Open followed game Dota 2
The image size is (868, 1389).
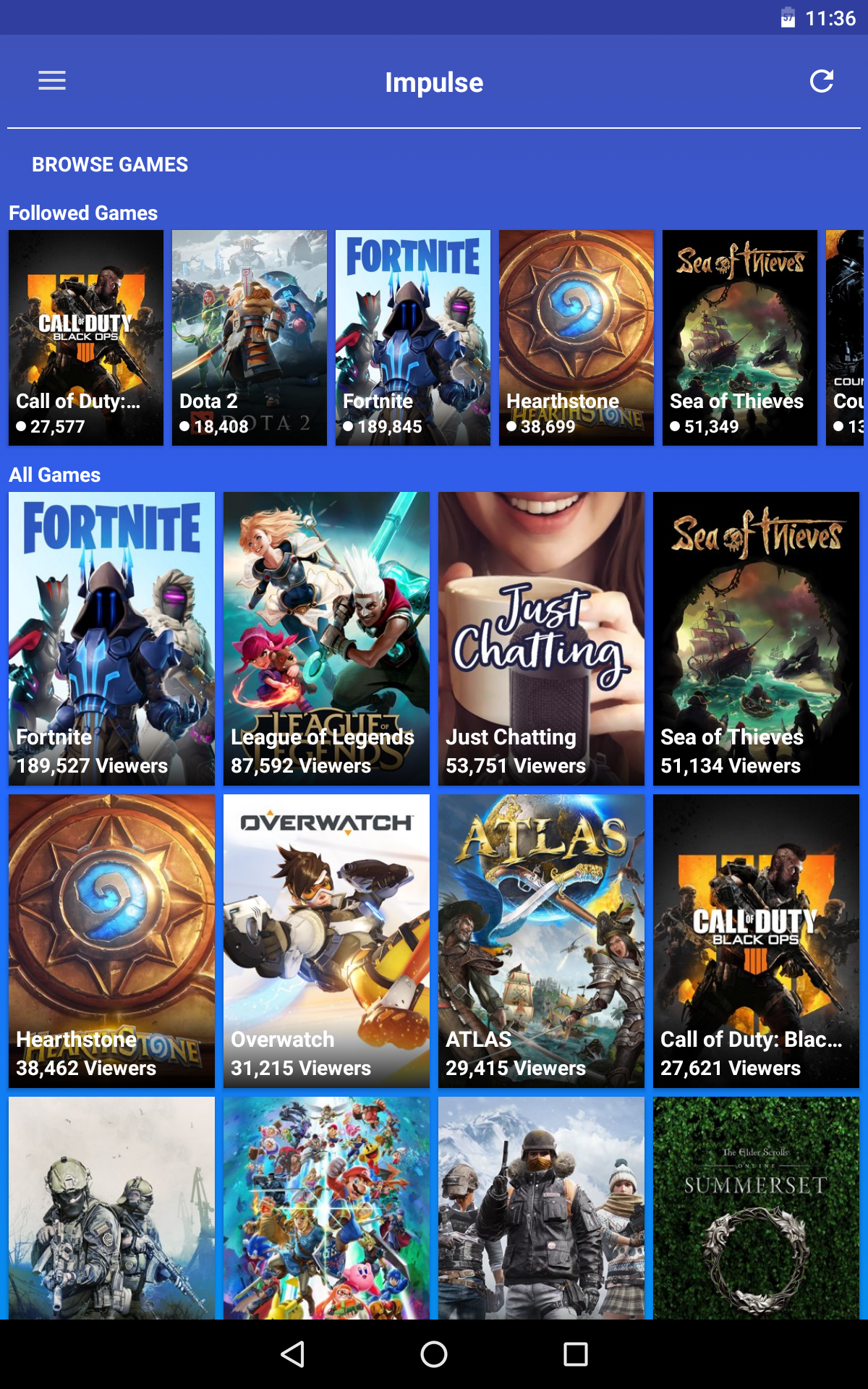[x=250, y=338]
